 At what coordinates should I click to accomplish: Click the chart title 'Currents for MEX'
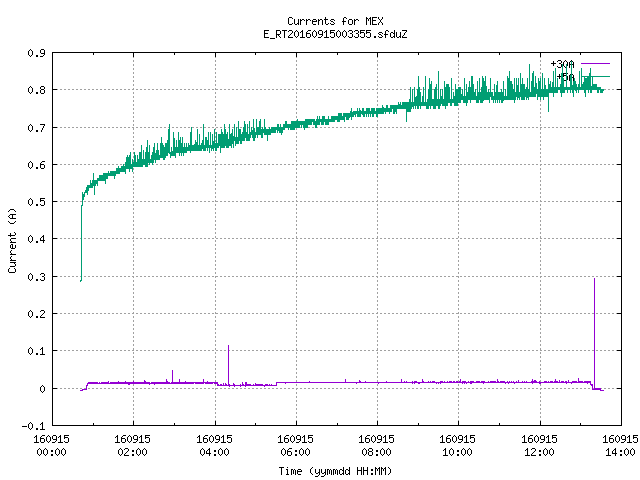[335, 21]
